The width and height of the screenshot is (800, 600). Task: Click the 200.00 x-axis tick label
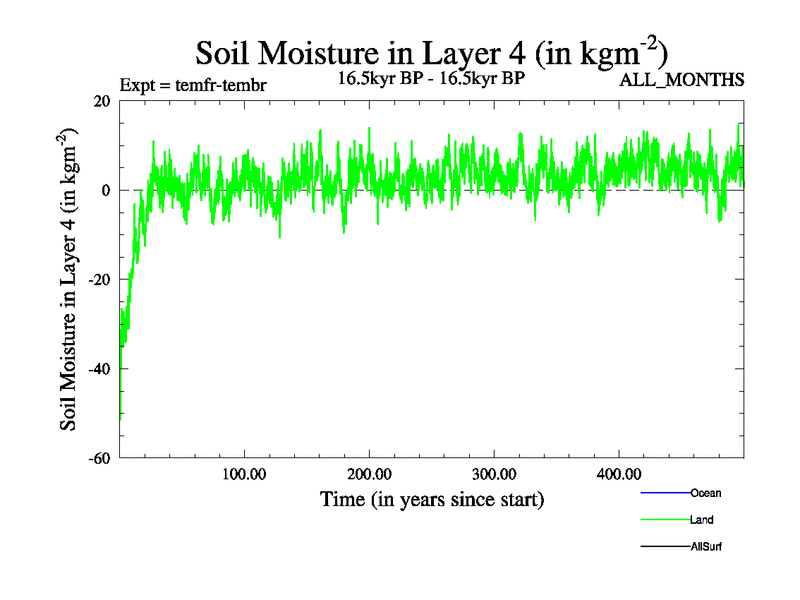point(369,473)
